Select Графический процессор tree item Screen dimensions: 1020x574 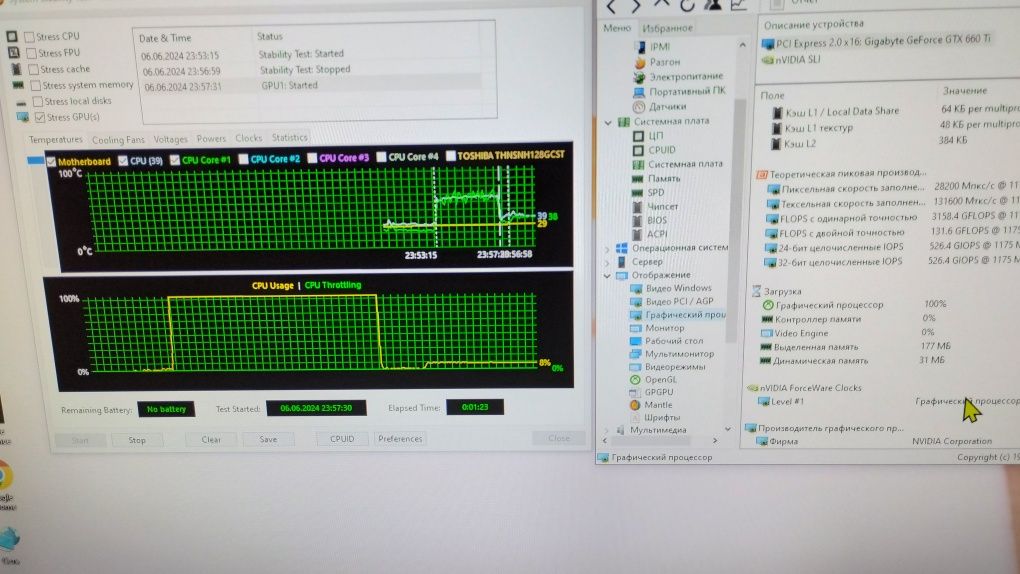coord(678,315)
